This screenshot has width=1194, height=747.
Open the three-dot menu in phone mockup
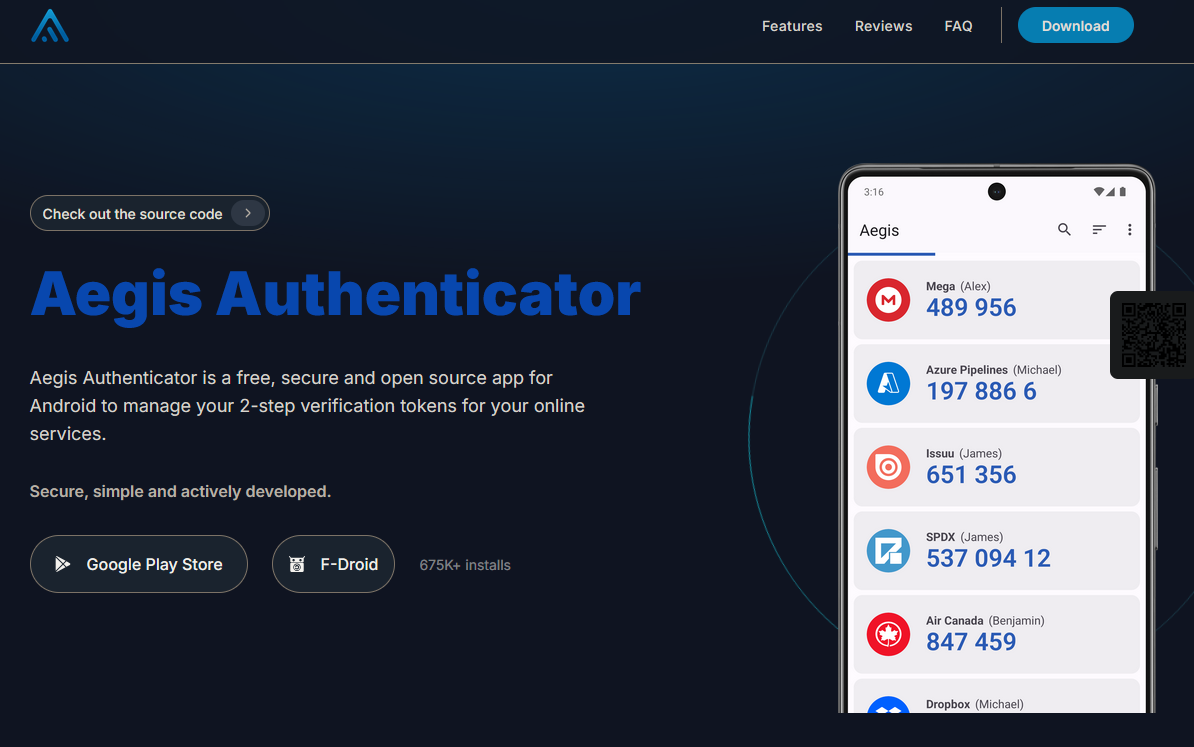(1129, 229)
